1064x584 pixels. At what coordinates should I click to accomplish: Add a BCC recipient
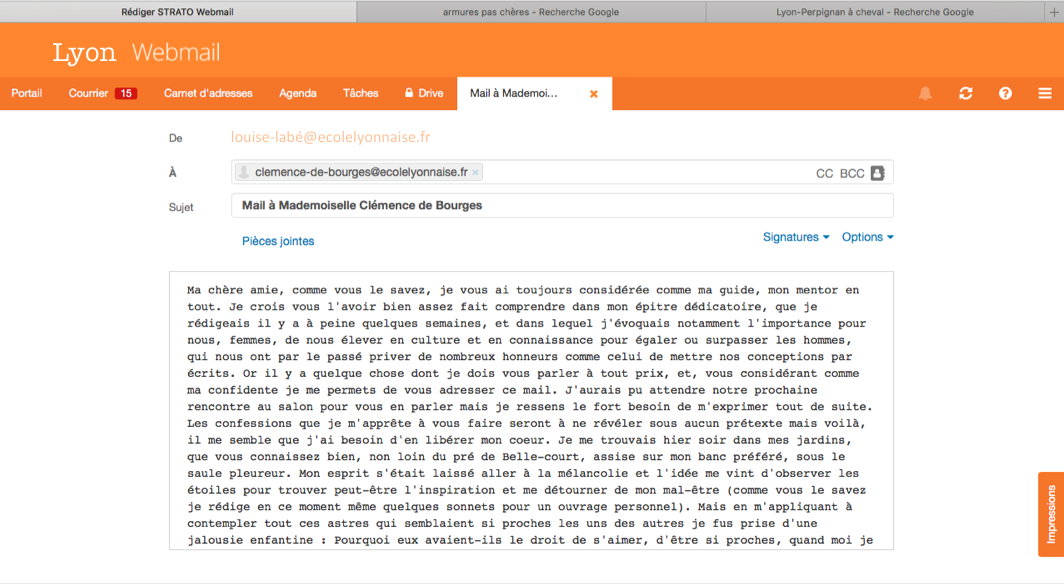[x=852, y=174]
